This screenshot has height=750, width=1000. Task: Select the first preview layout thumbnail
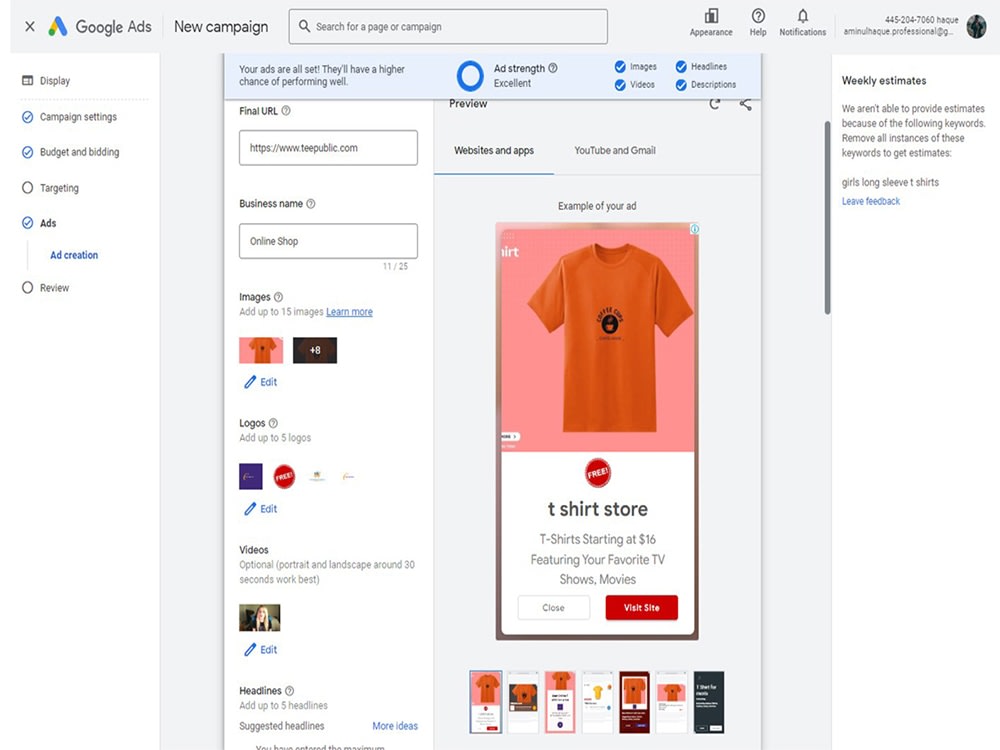pyautogui.click(x=486, y=702)
